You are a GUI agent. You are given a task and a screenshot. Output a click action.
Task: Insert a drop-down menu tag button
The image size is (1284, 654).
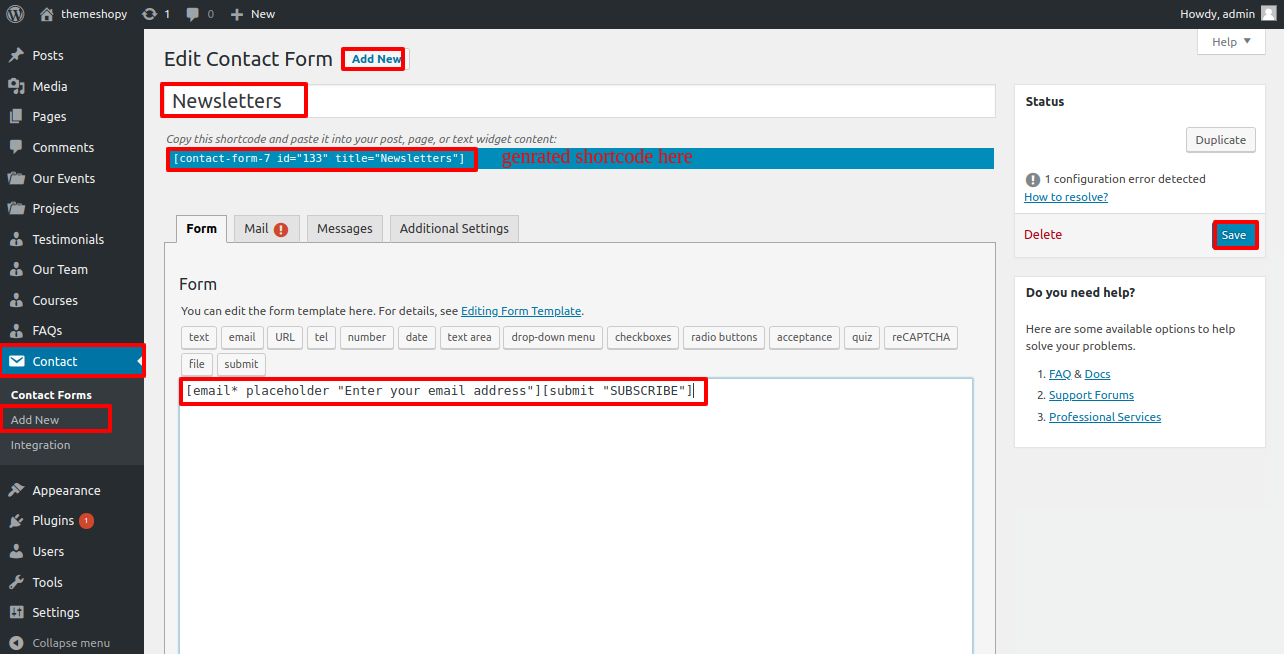coord(553,337)
